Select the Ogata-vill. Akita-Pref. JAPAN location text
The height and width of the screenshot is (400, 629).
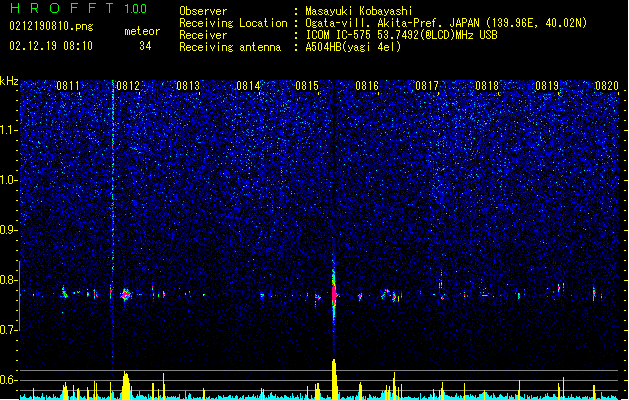coord(446,23)
